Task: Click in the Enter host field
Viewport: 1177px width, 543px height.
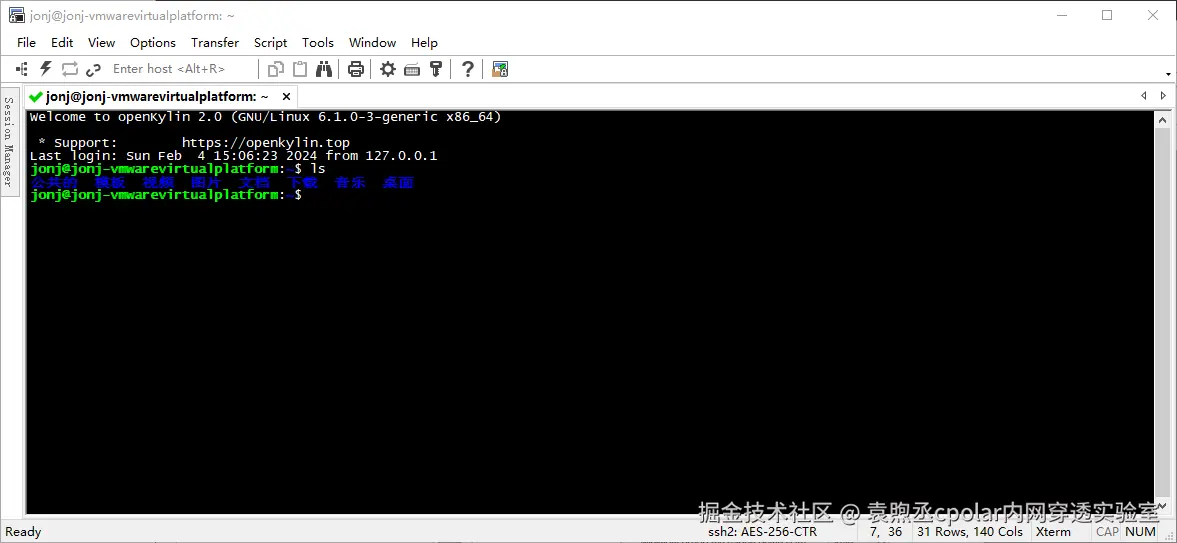Action: pyautogui.click(x=181, y=69)
